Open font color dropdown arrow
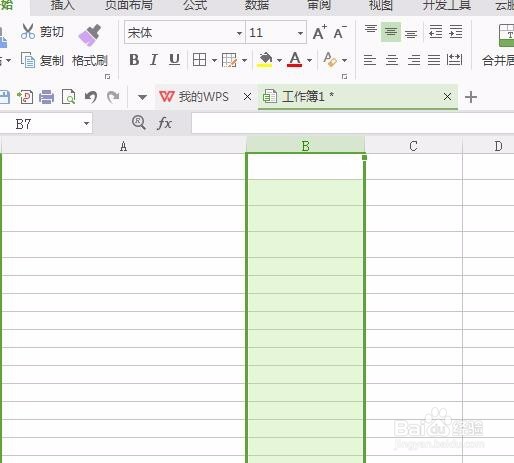This screenshot has width=514, height=463. click(309, 61)
